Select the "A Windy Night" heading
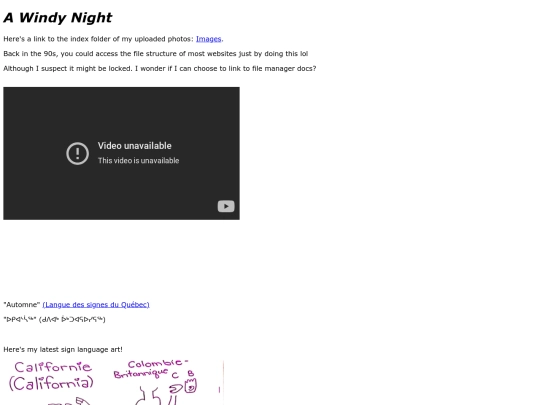 pyautogui.click(x=58, y=18)
